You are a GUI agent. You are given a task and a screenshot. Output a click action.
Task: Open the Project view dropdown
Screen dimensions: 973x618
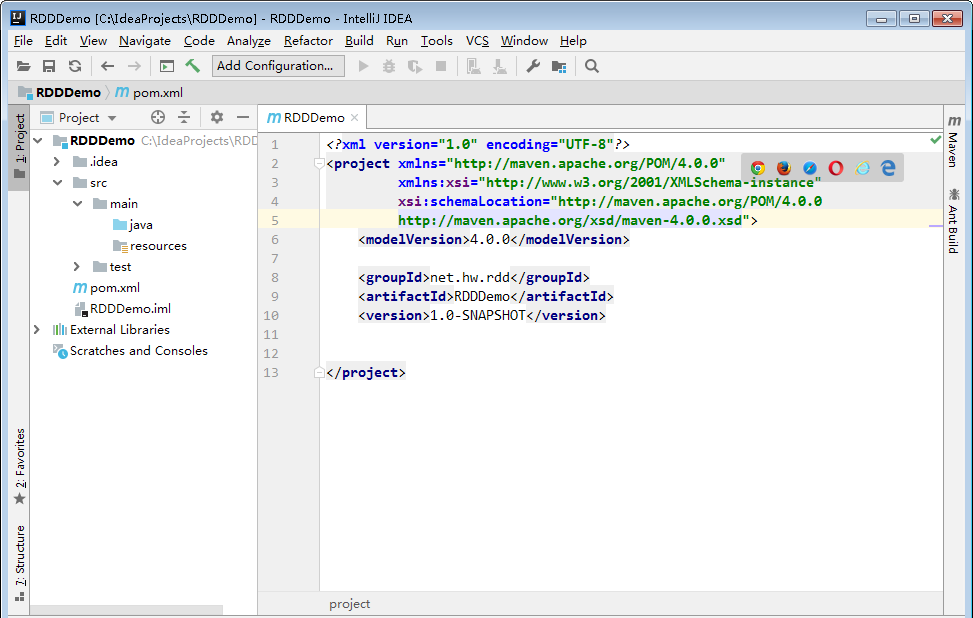[78, 117]
